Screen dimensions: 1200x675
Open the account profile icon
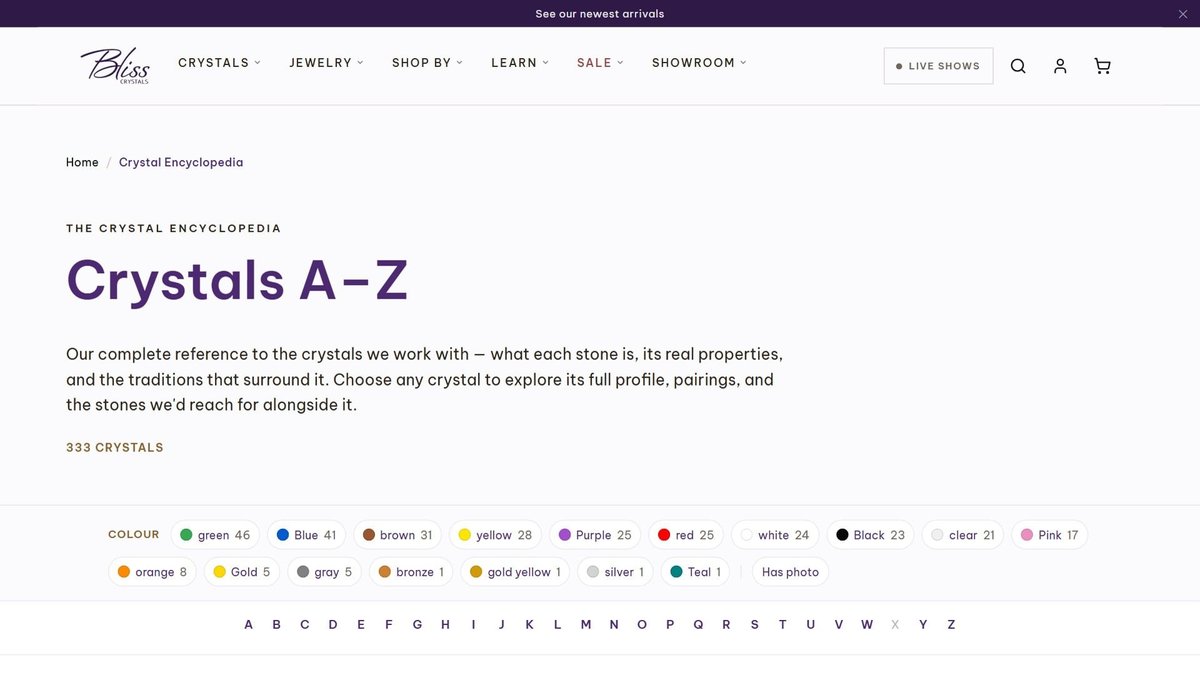[x=1060, y=66]
